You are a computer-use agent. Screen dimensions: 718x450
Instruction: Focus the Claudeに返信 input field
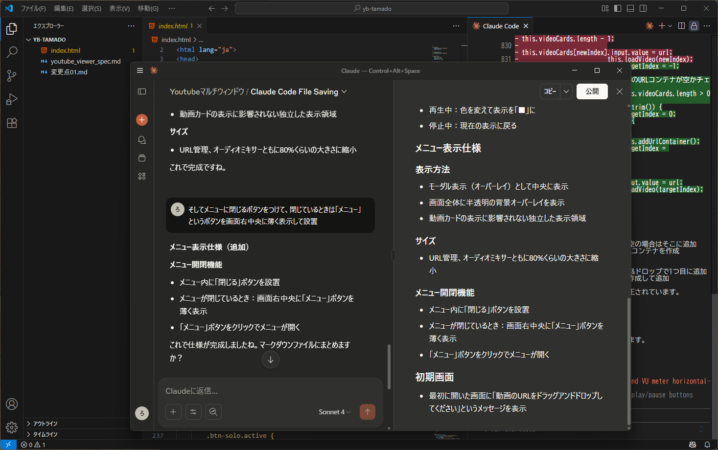(270, 391)
